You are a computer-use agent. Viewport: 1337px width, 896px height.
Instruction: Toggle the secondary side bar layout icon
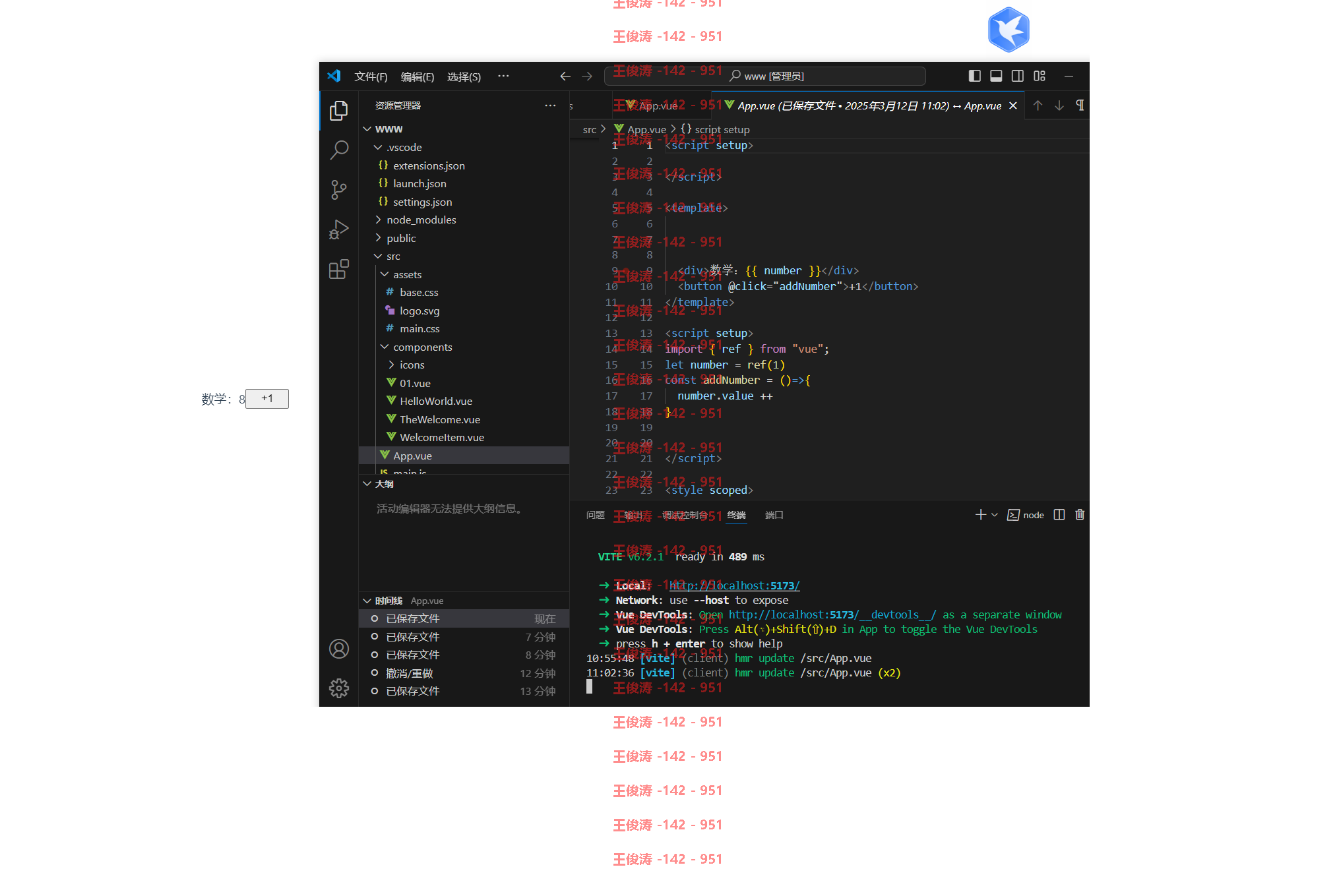[1018, 76]
